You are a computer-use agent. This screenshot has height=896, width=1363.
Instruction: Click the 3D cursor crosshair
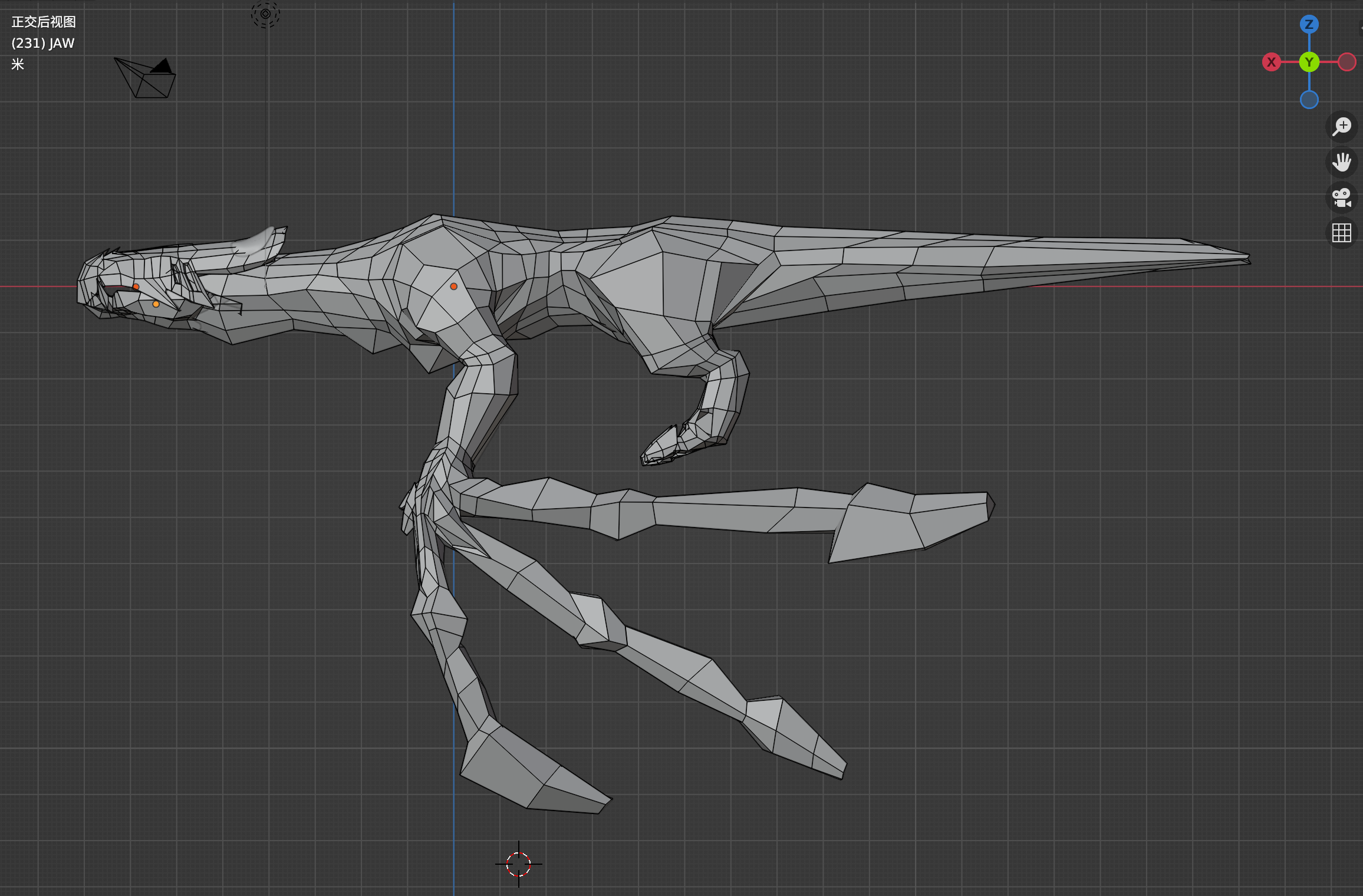[x=518, y=864]
